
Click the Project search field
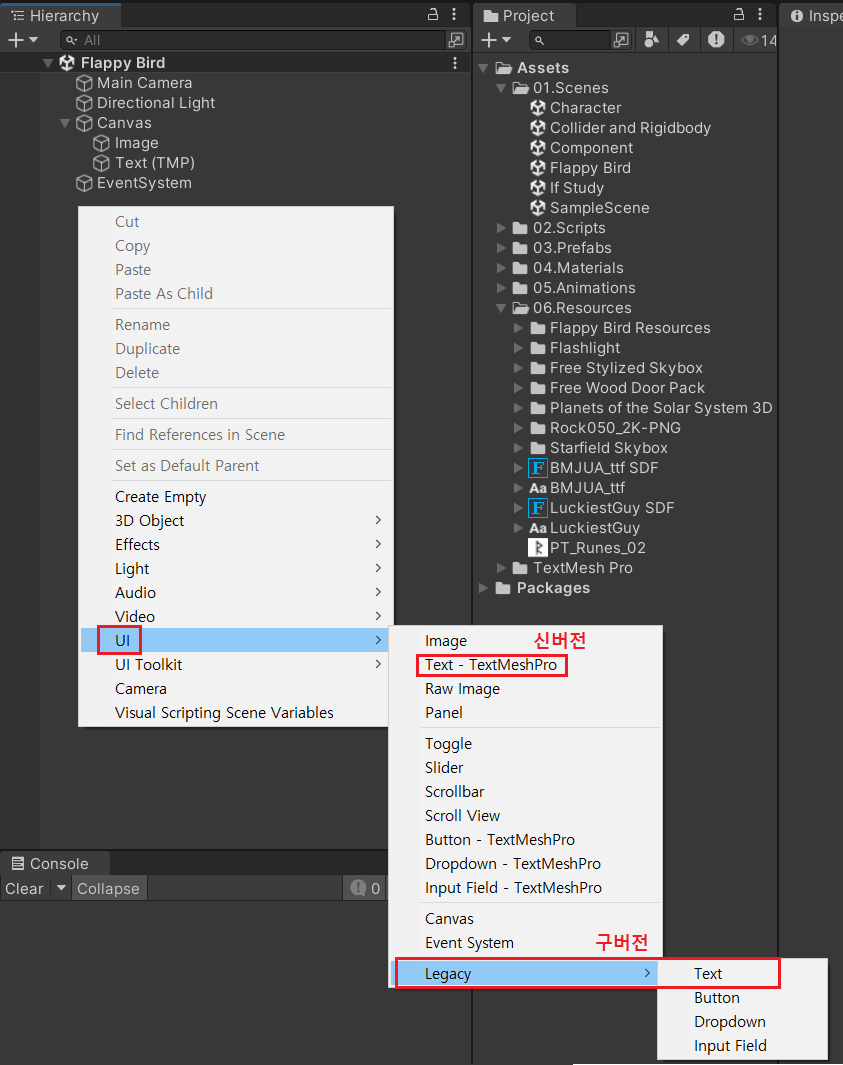tap(571, 40)
